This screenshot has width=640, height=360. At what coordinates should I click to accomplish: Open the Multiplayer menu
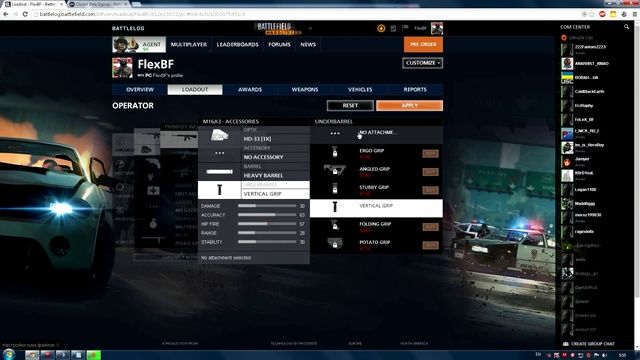pos(189,44)
